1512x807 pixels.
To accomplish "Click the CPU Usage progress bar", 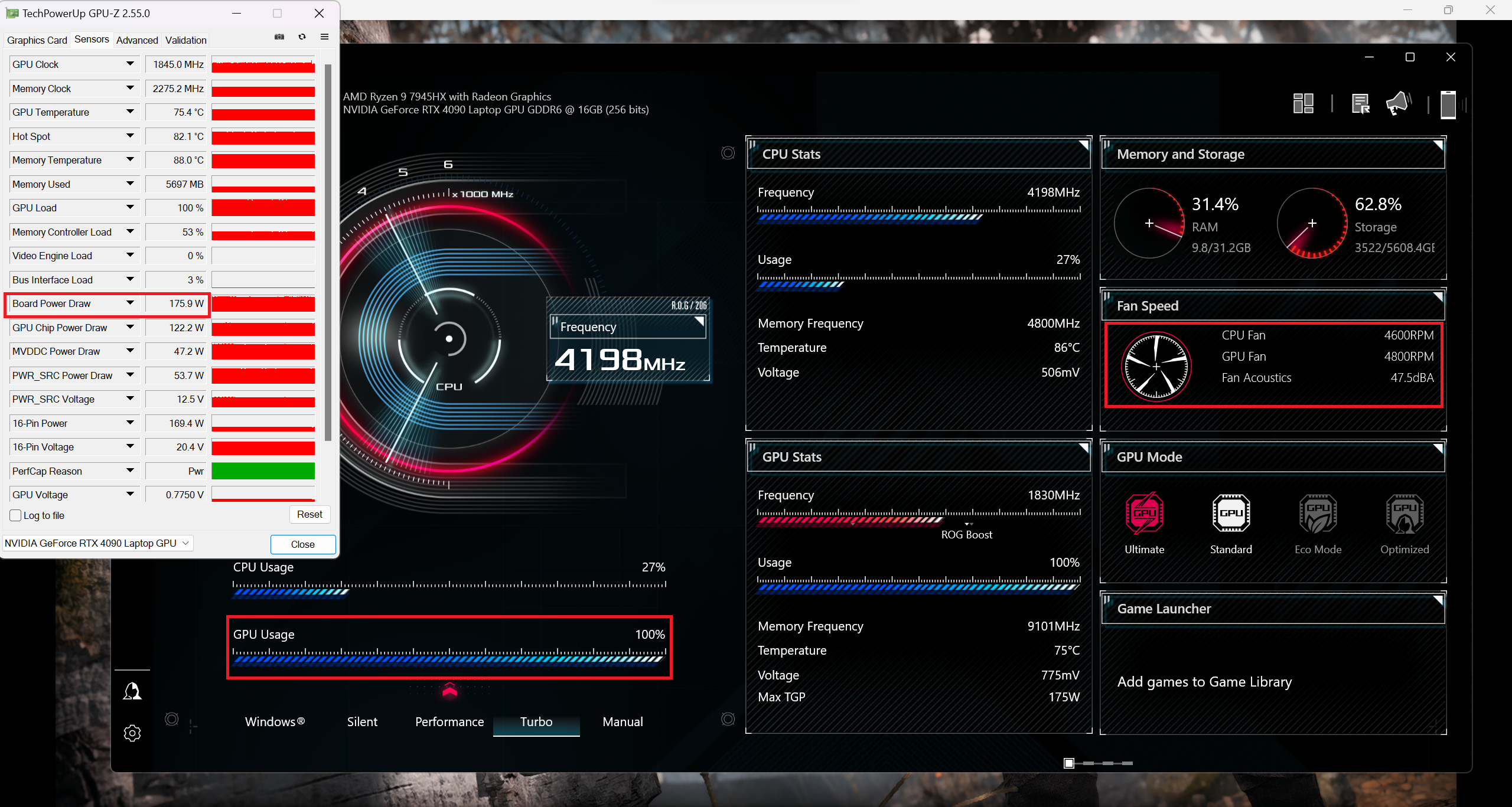I will click(449, 592).
